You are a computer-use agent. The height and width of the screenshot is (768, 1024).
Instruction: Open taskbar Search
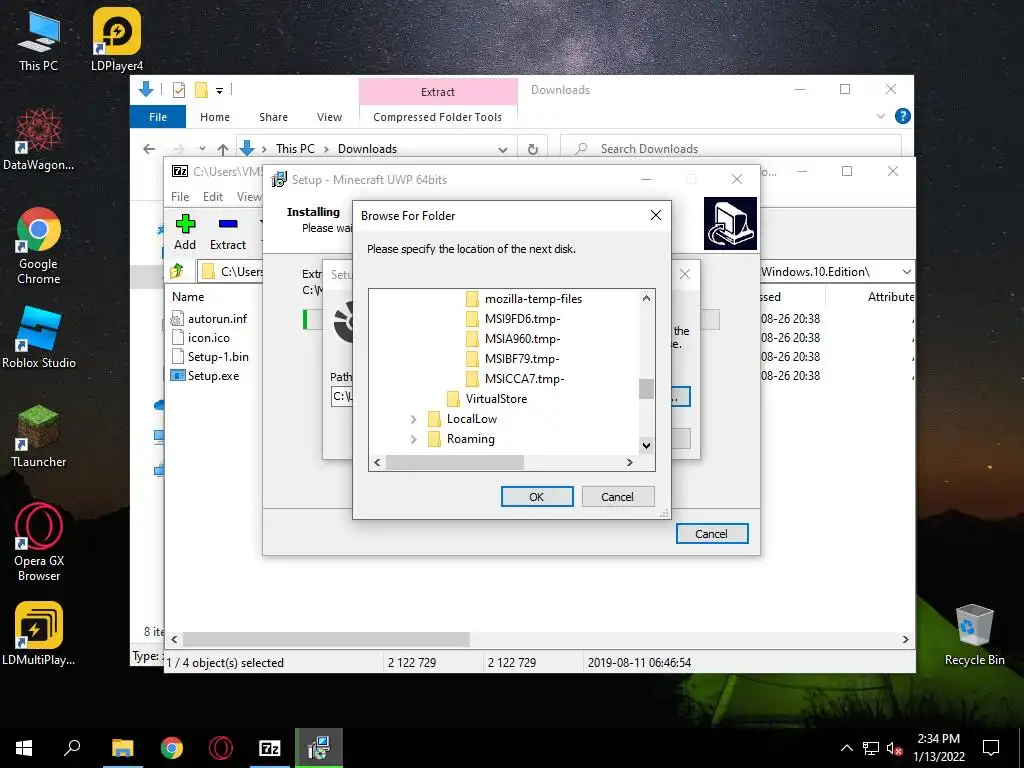coord(72,748)
